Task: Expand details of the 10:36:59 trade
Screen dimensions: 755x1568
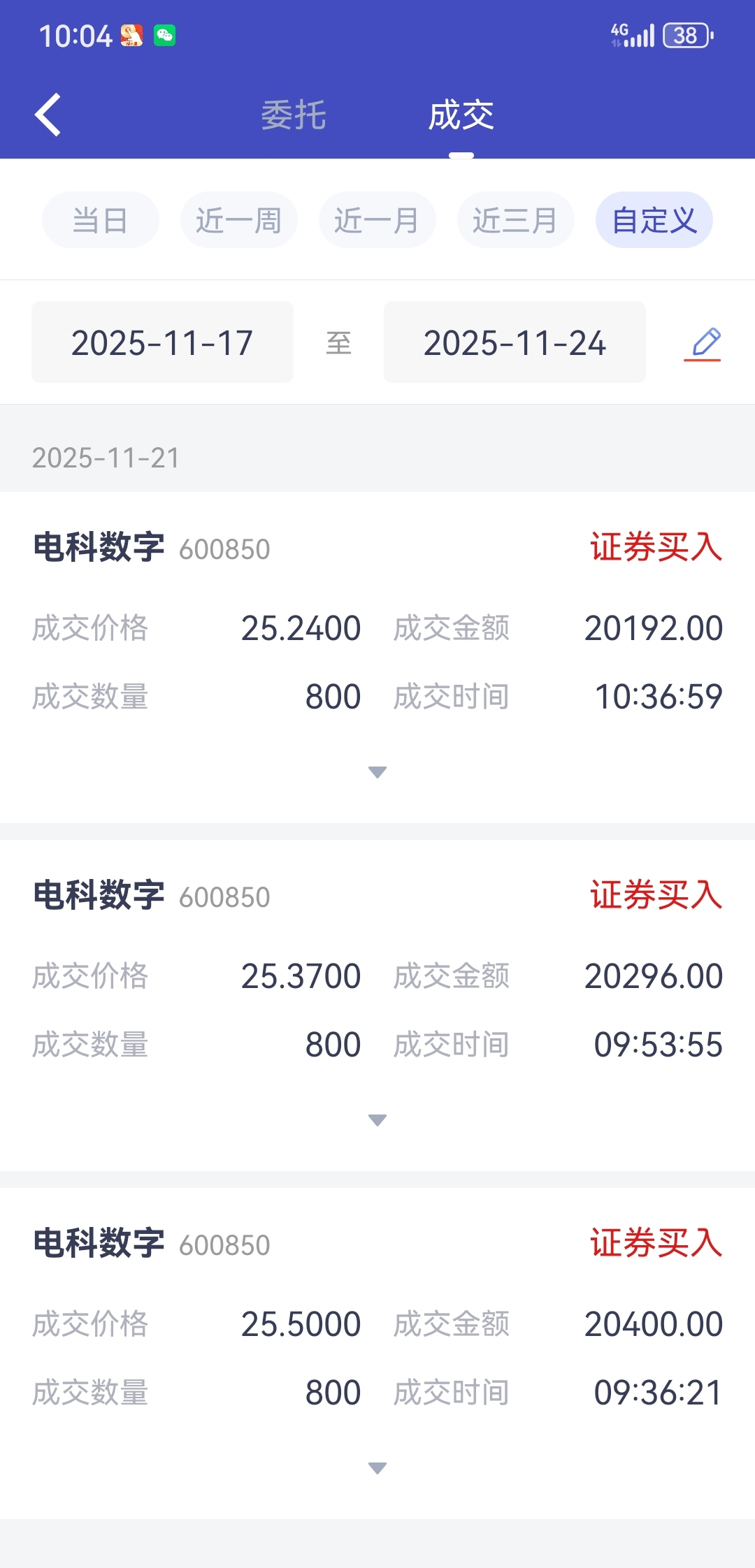Action: coord(377,772)
